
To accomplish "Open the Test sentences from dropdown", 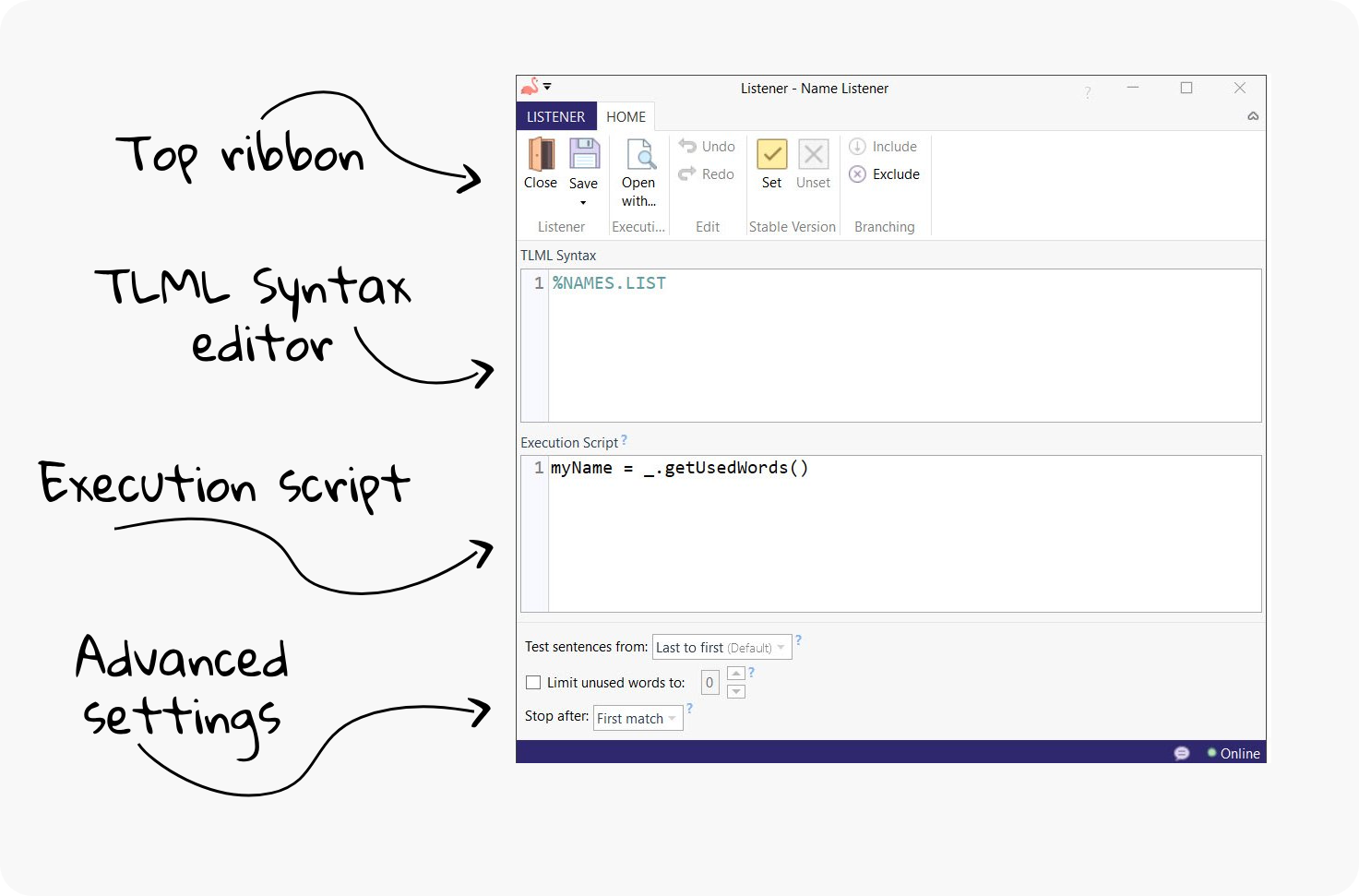I will 721,648.
